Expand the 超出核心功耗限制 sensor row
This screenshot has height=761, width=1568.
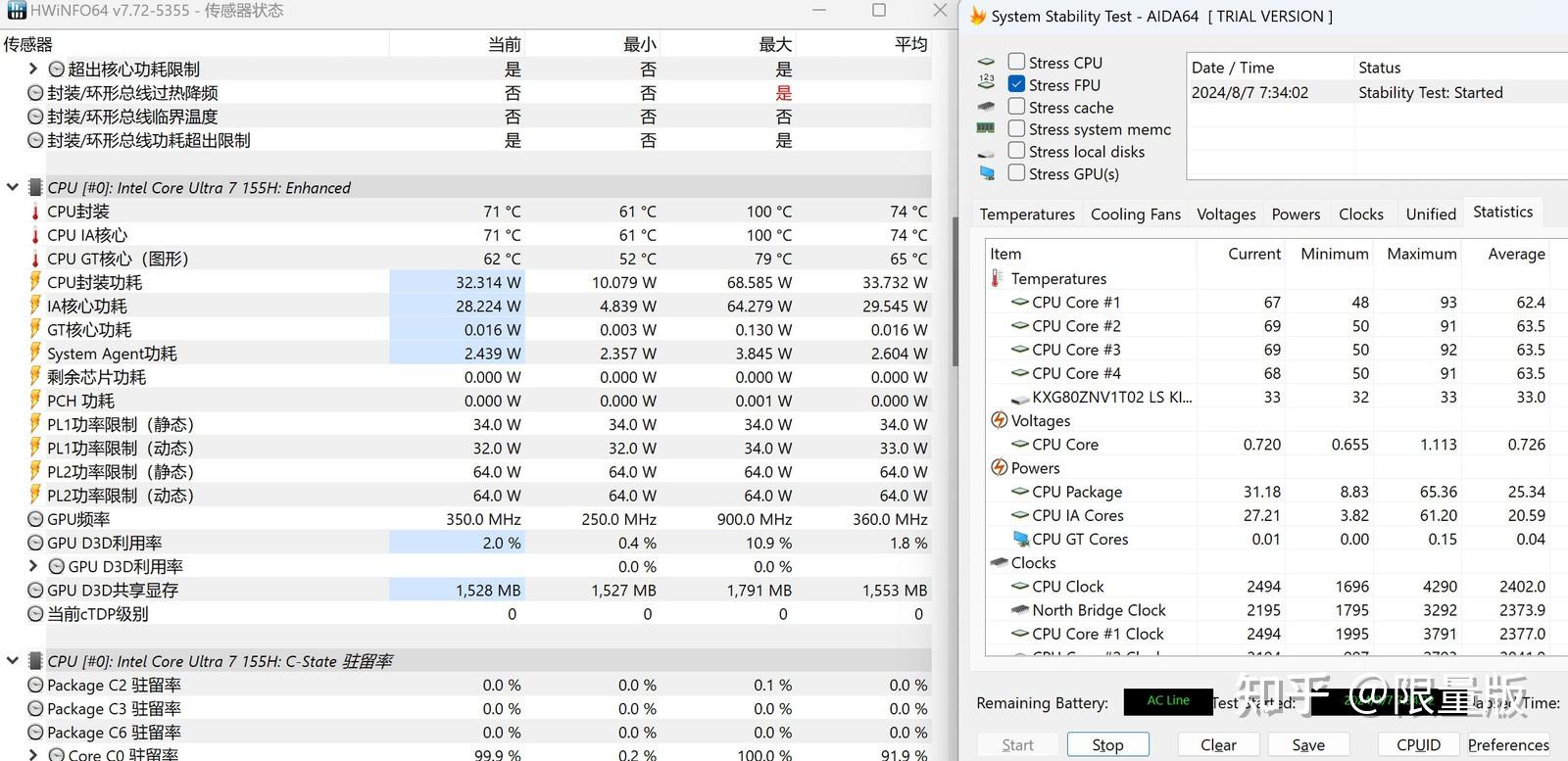pyautogui.click(x=33, y=69)
